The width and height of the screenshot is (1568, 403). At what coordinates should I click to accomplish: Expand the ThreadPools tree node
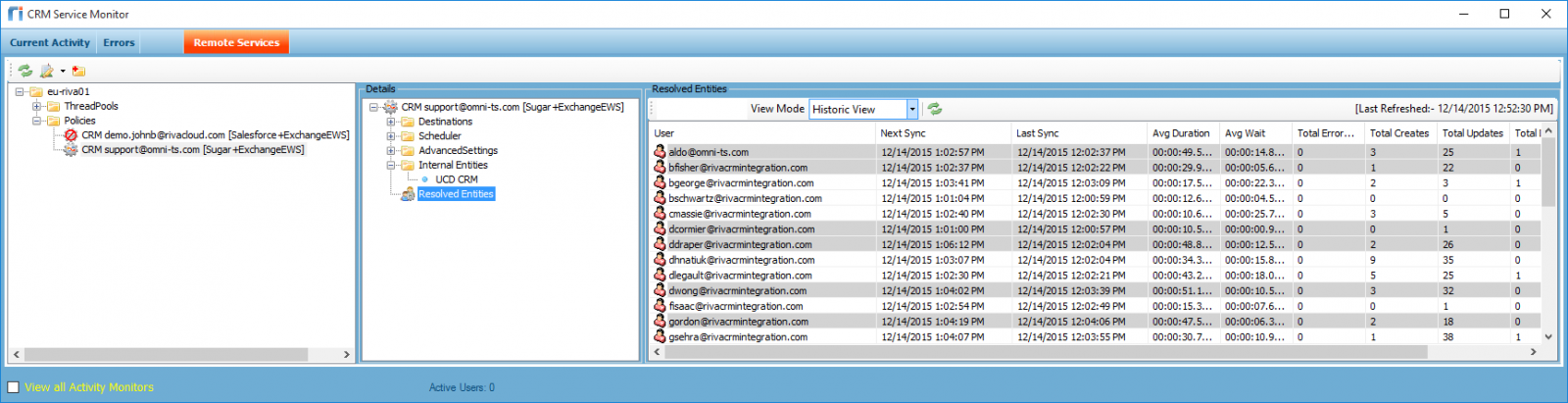pos(36,106)
